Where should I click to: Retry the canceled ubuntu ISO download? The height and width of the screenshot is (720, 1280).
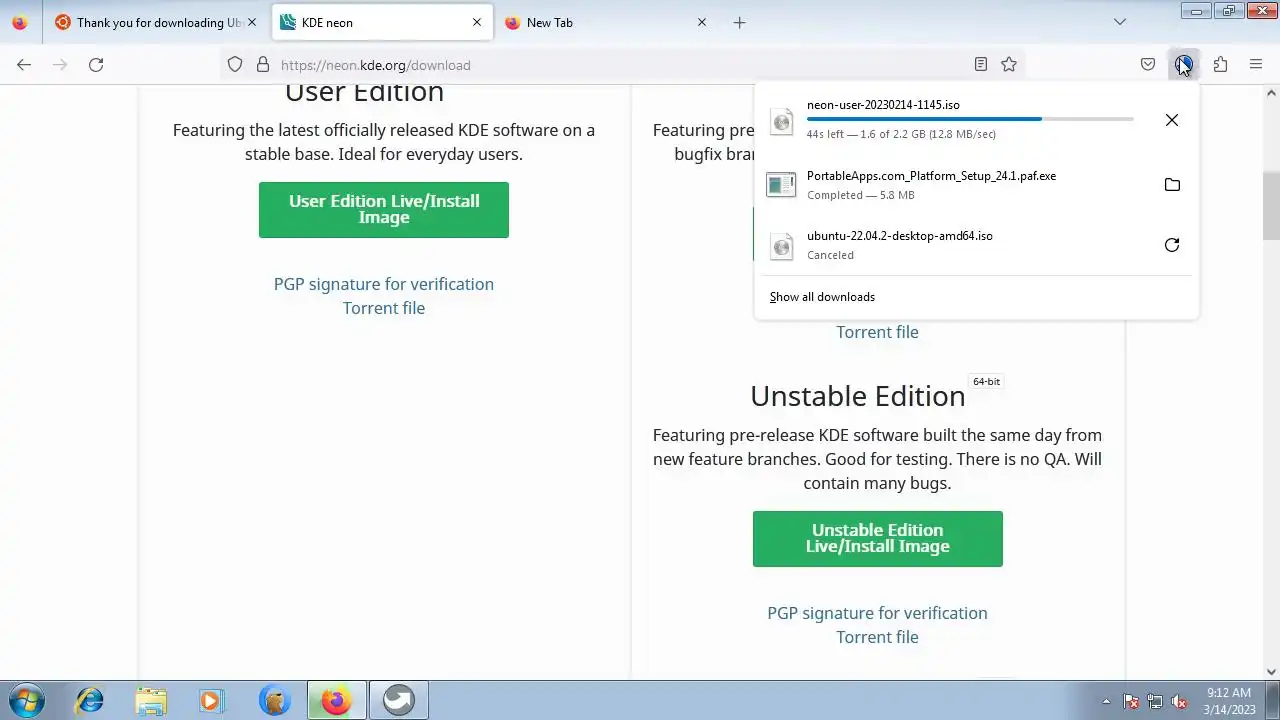pyautogui.click(x=1172, y=245)
